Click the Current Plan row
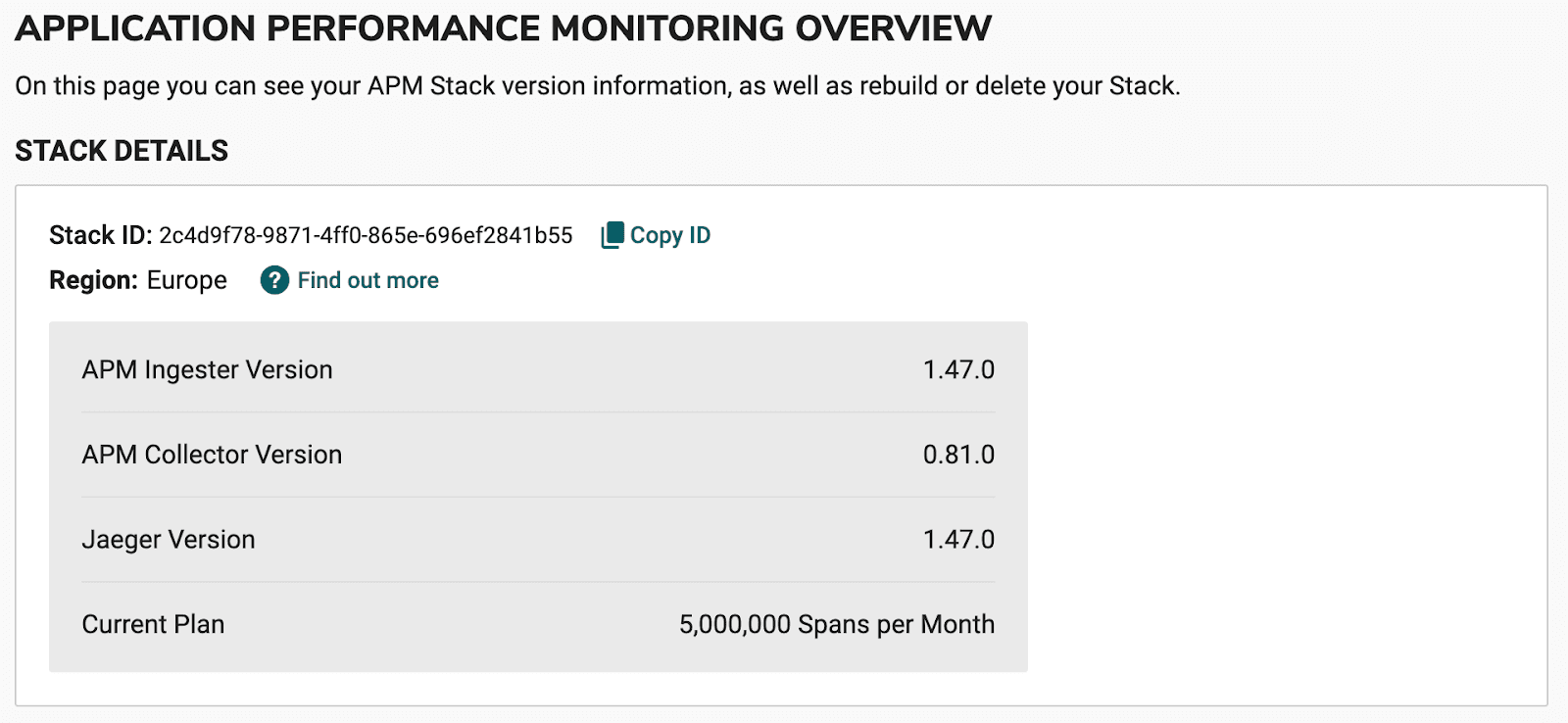The image size is (1568, 723). click(537, 624)
